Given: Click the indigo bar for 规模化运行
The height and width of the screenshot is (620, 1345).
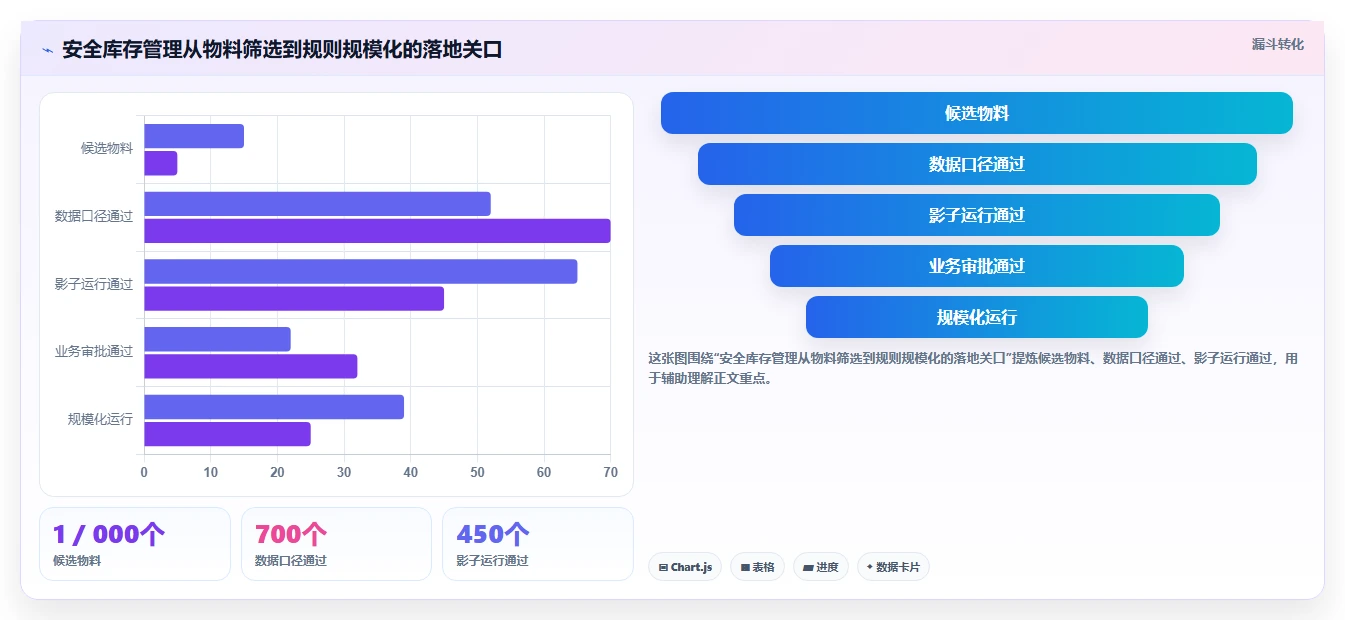Looking at the screenshot, I should pyautogui.click(x=274, y=407).
